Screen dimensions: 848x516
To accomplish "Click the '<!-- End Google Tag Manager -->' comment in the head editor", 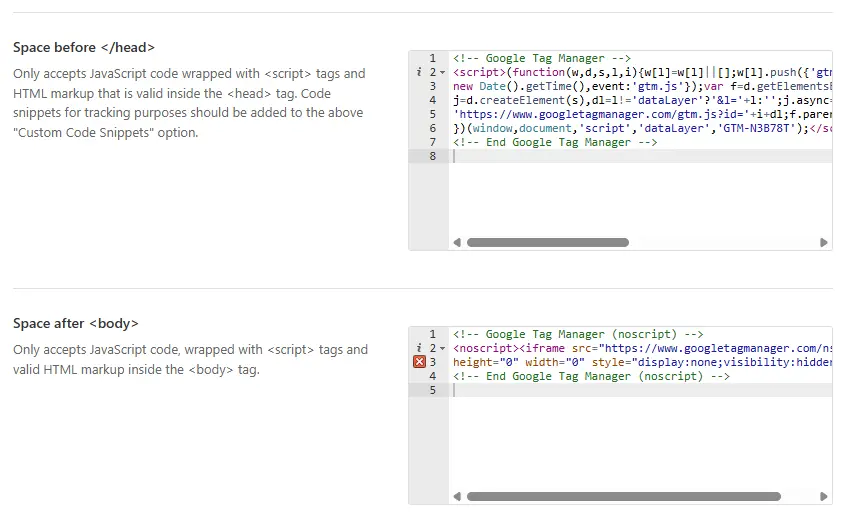I will click(555, 142).
